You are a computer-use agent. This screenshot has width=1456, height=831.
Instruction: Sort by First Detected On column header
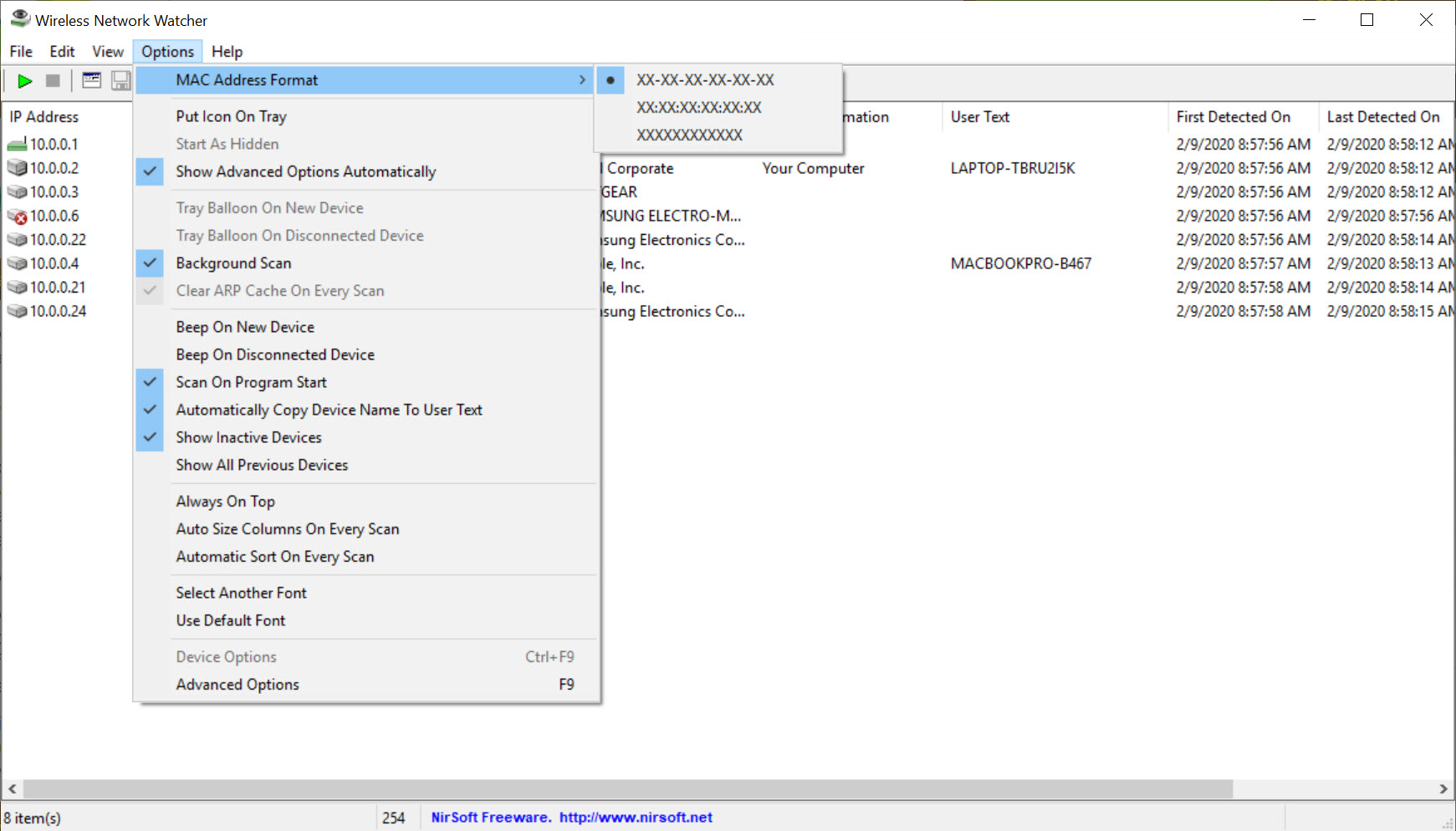1233,117
